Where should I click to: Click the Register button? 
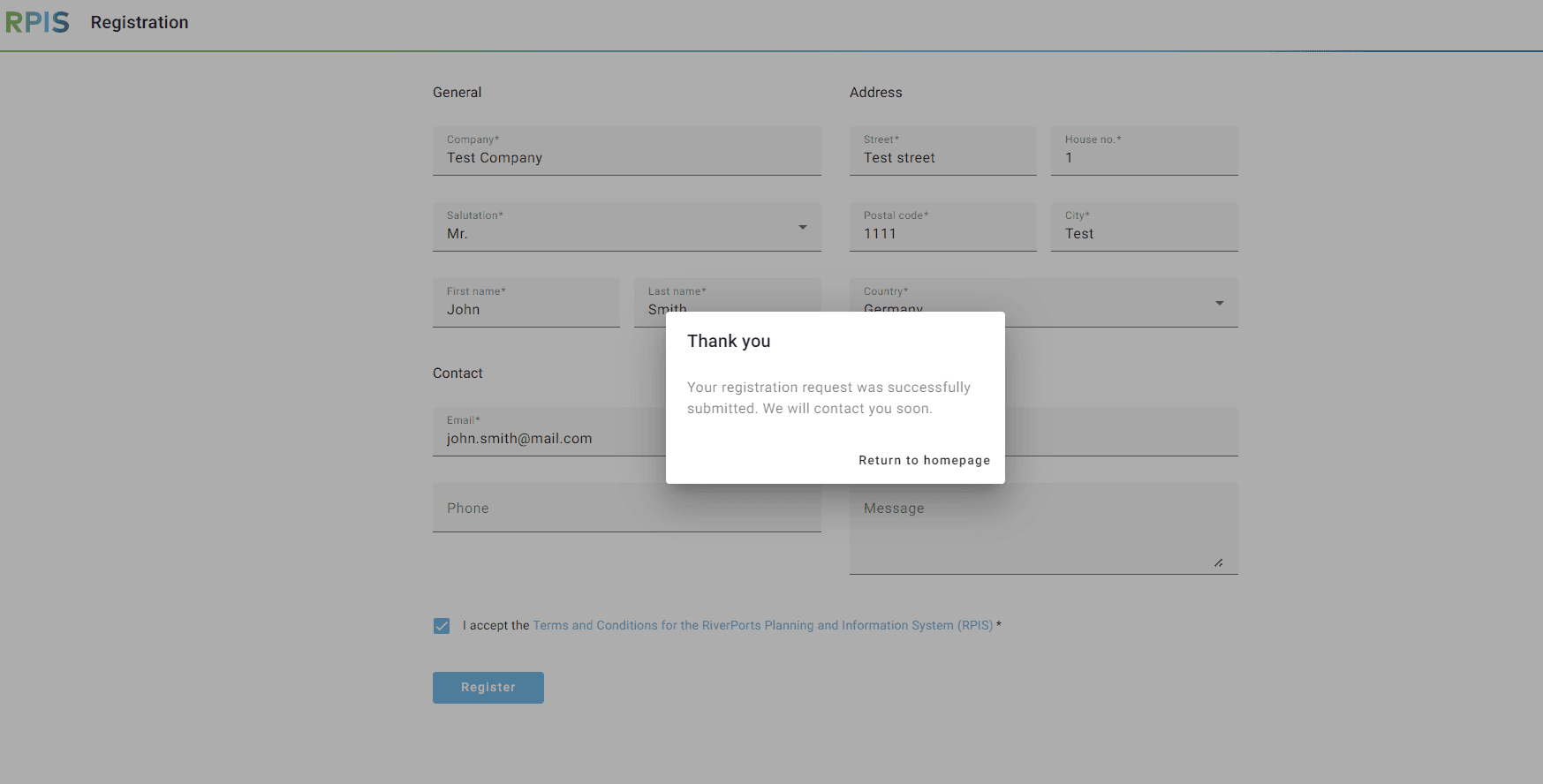[x=488, y=688]
